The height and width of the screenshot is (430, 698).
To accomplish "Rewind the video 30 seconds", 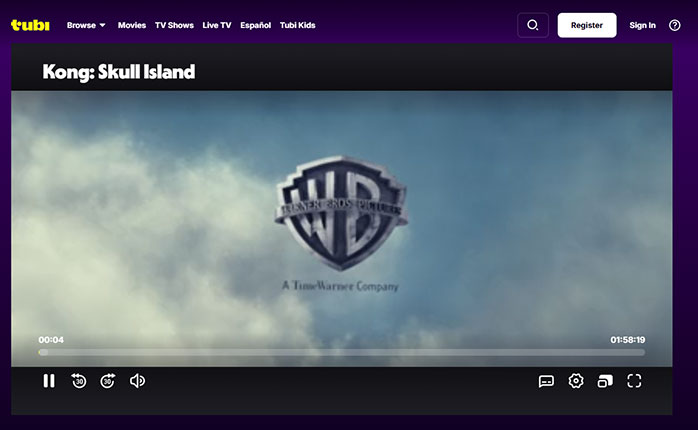I will coord(79,381).
